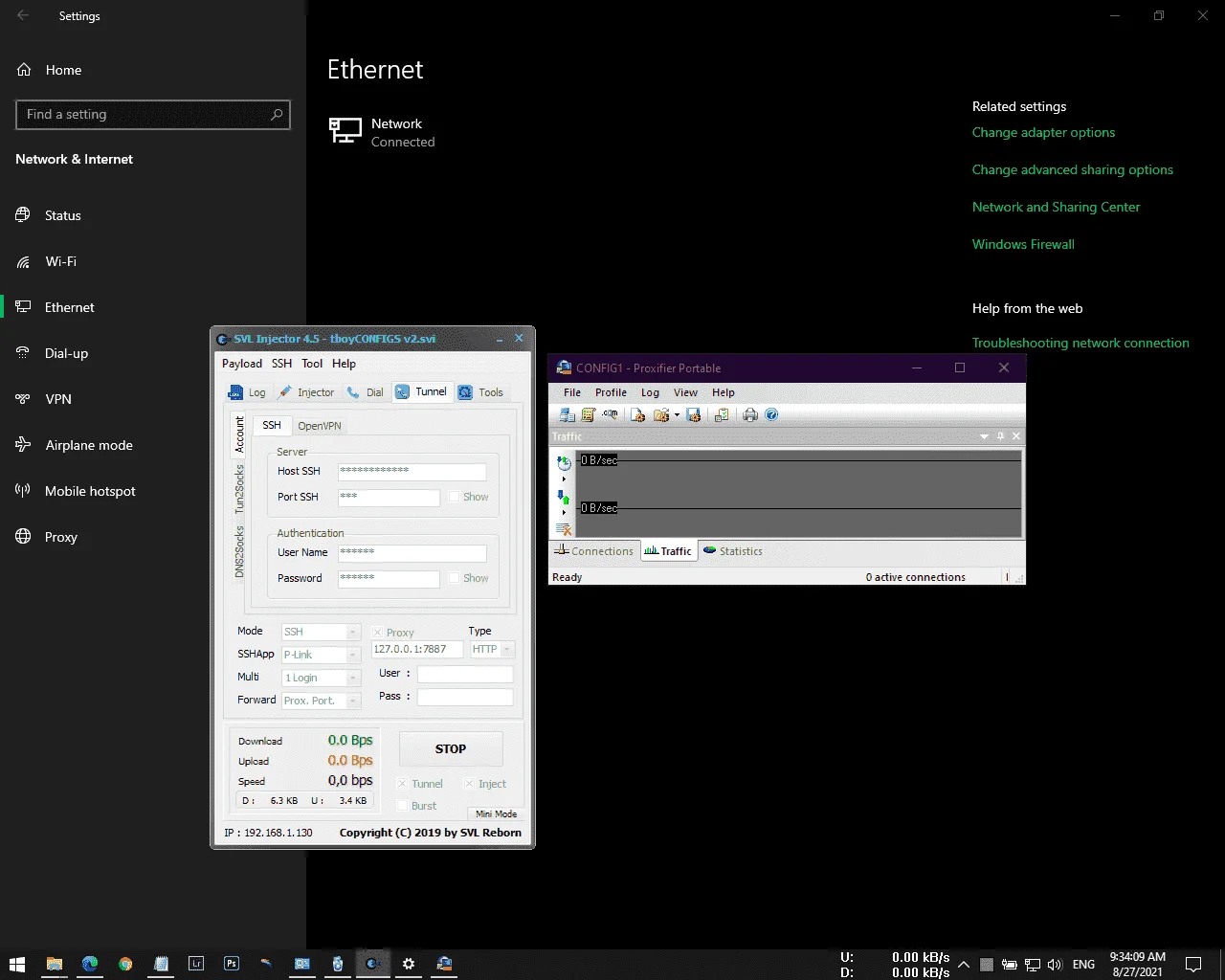Toggle Show checkbox for Password
Viewport: 1225px width, 980px height.
[455, 578]
